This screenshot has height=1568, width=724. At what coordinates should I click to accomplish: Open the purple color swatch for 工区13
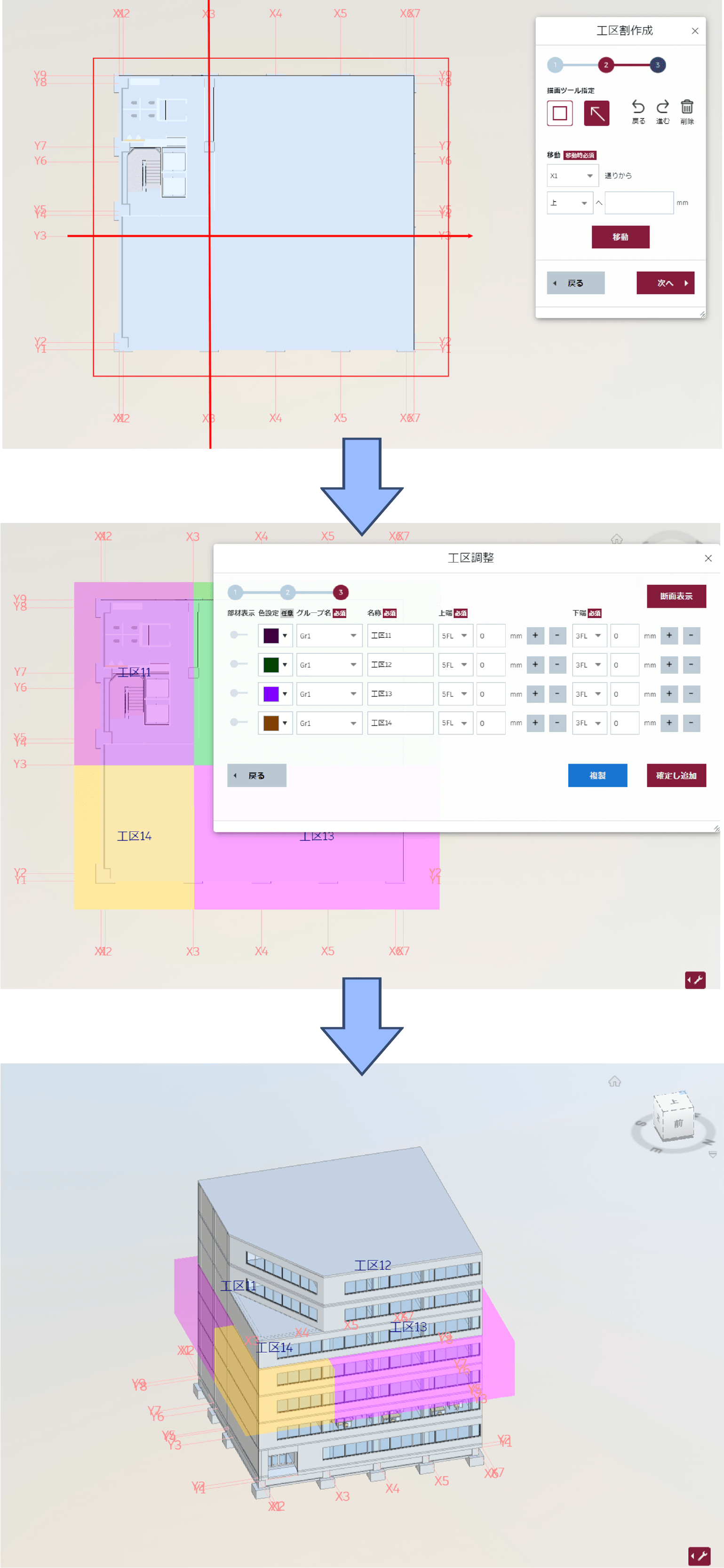[275, 693]
